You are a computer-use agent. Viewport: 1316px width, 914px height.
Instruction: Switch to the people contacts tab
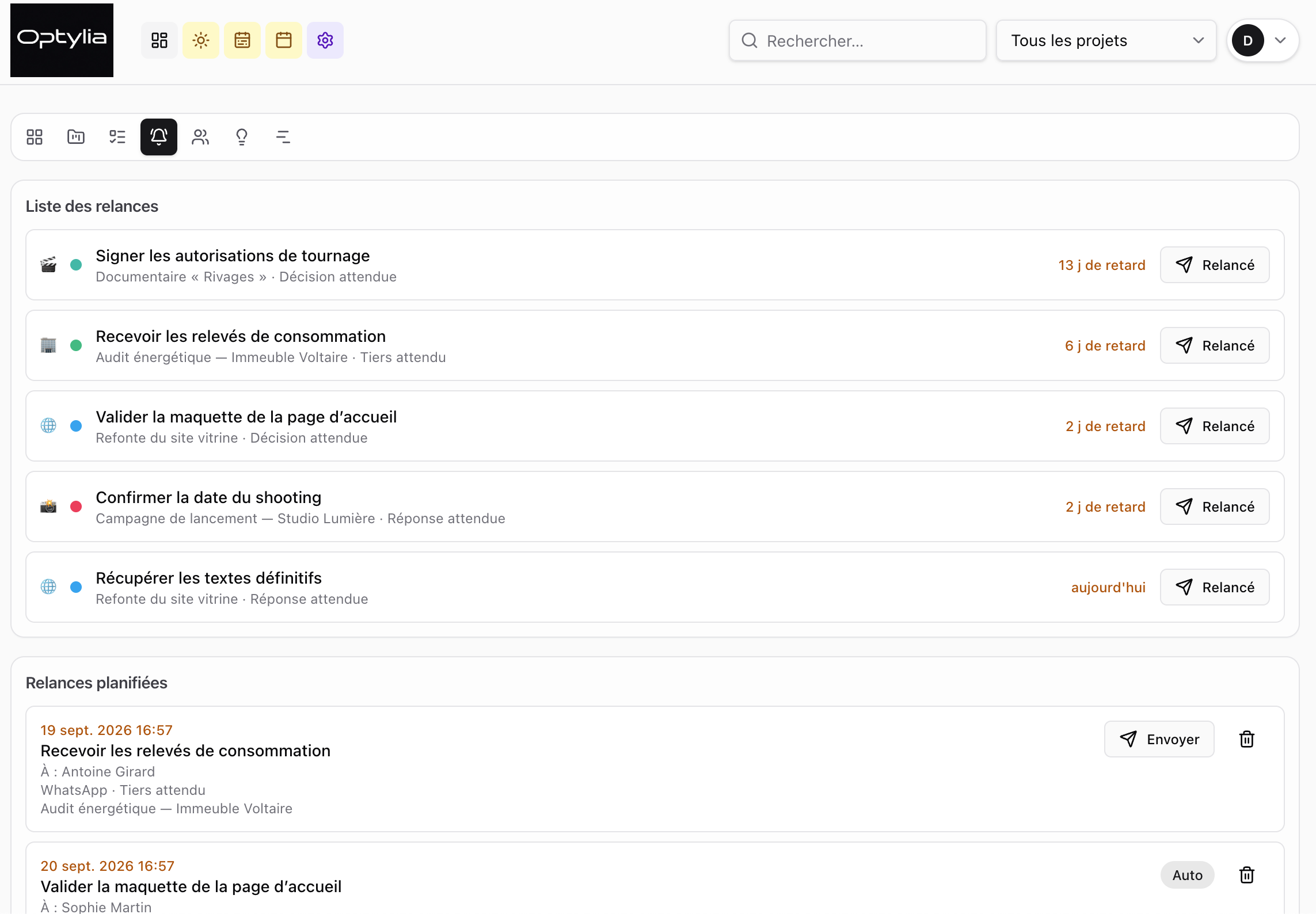click(x=200, y=137)
